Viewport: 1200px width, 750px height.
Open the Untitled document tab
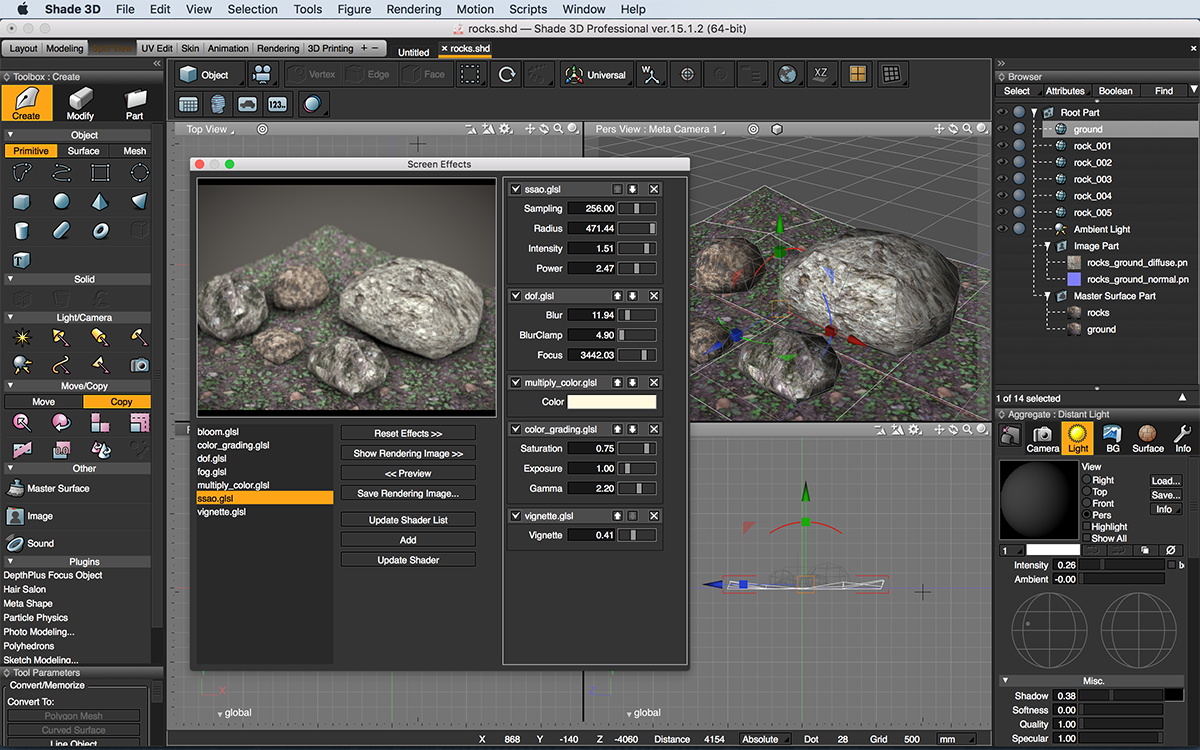click(x=413, y=52)
